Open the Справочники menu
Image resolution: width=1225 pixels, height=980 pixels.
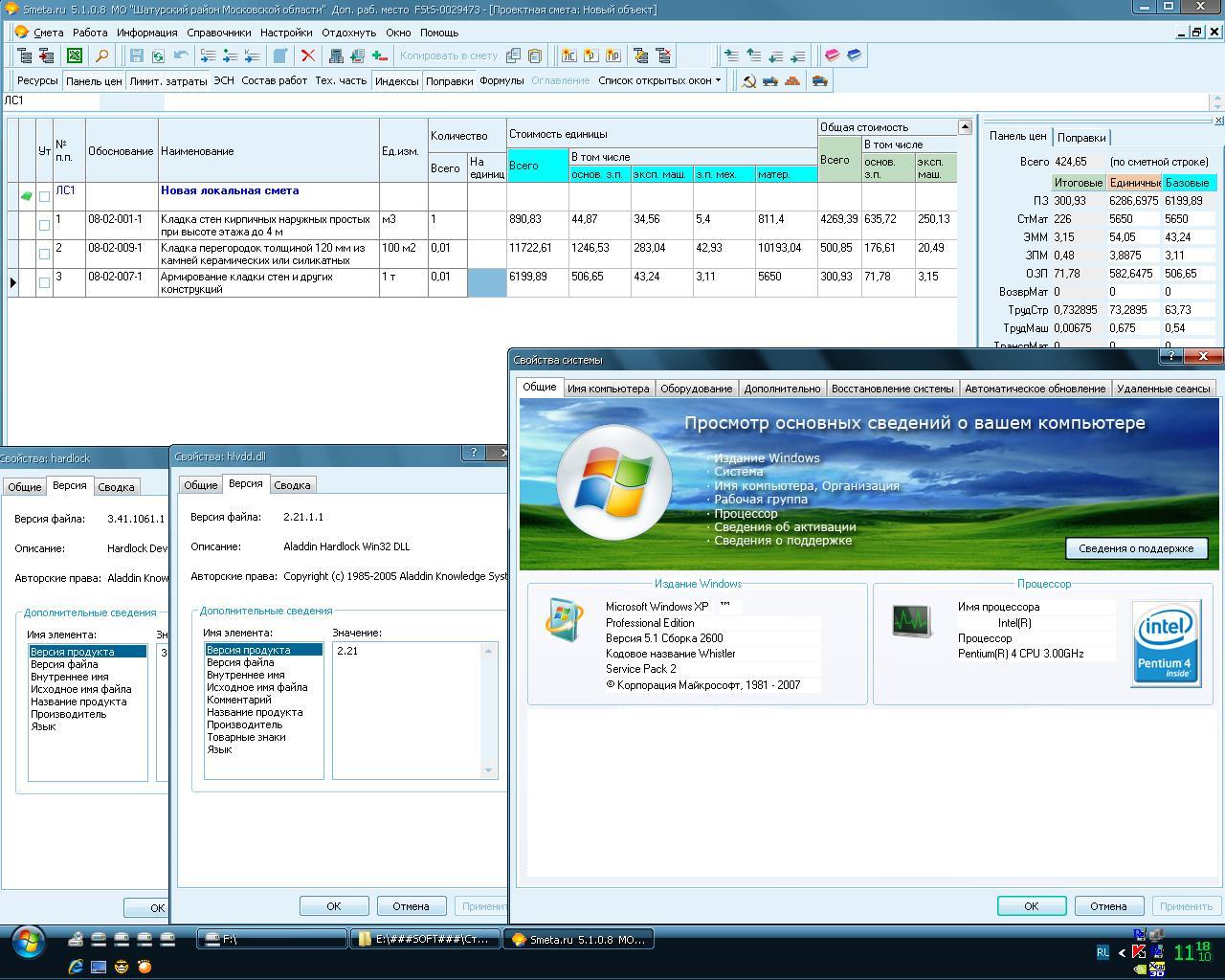(219, 33)
